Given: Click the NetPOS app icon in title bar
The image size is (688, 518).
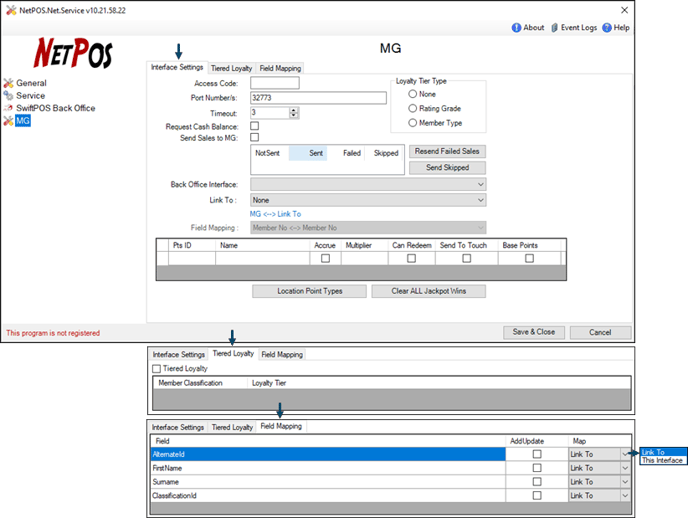Looking at the screenshot, I should [x=11, y=10].
